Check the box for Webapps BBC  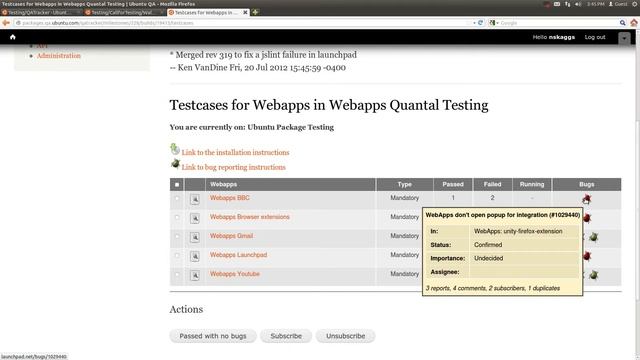[x=177, y=199]
